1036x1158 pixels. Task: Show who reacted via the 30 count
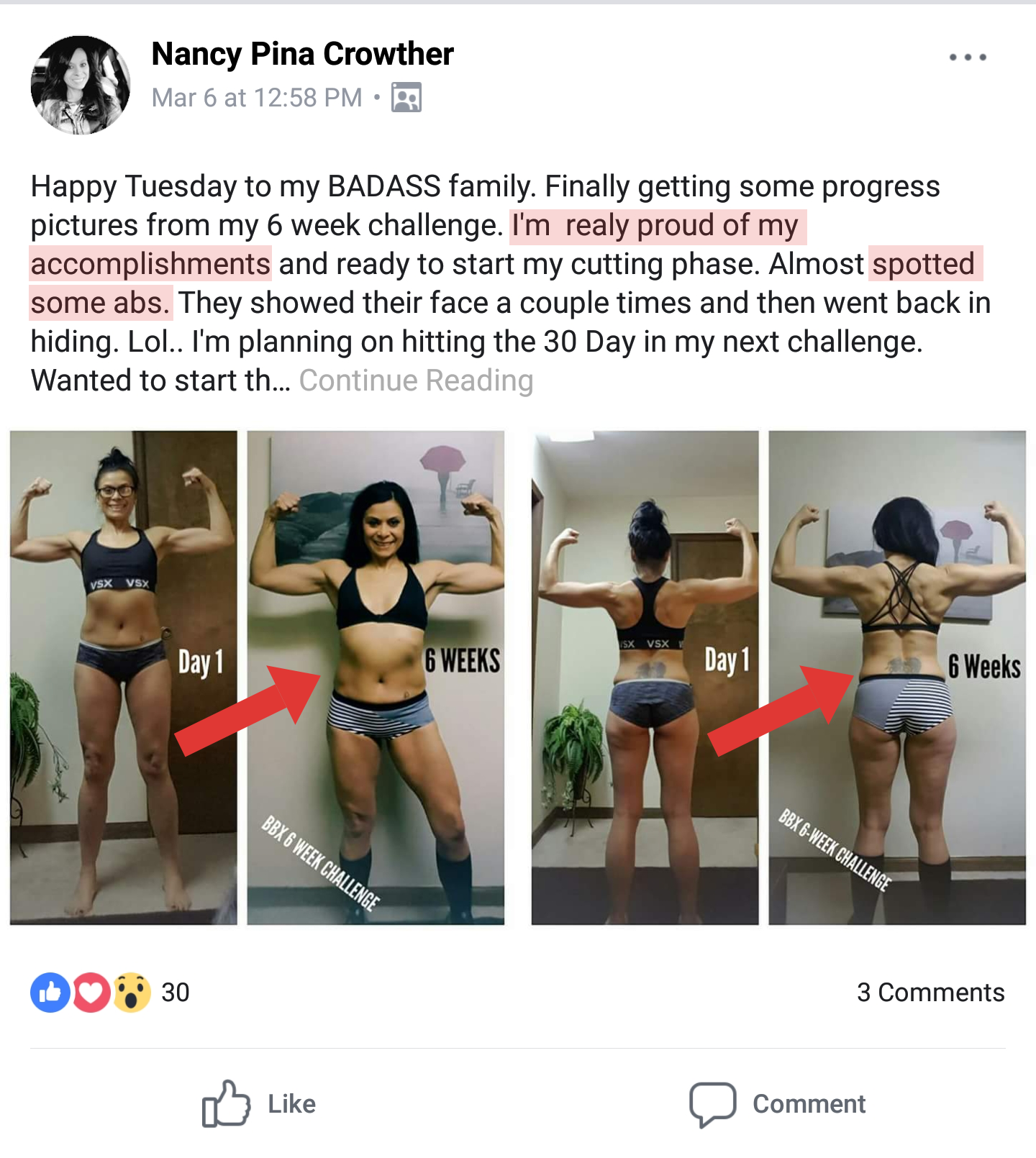[x=175, y=993]
